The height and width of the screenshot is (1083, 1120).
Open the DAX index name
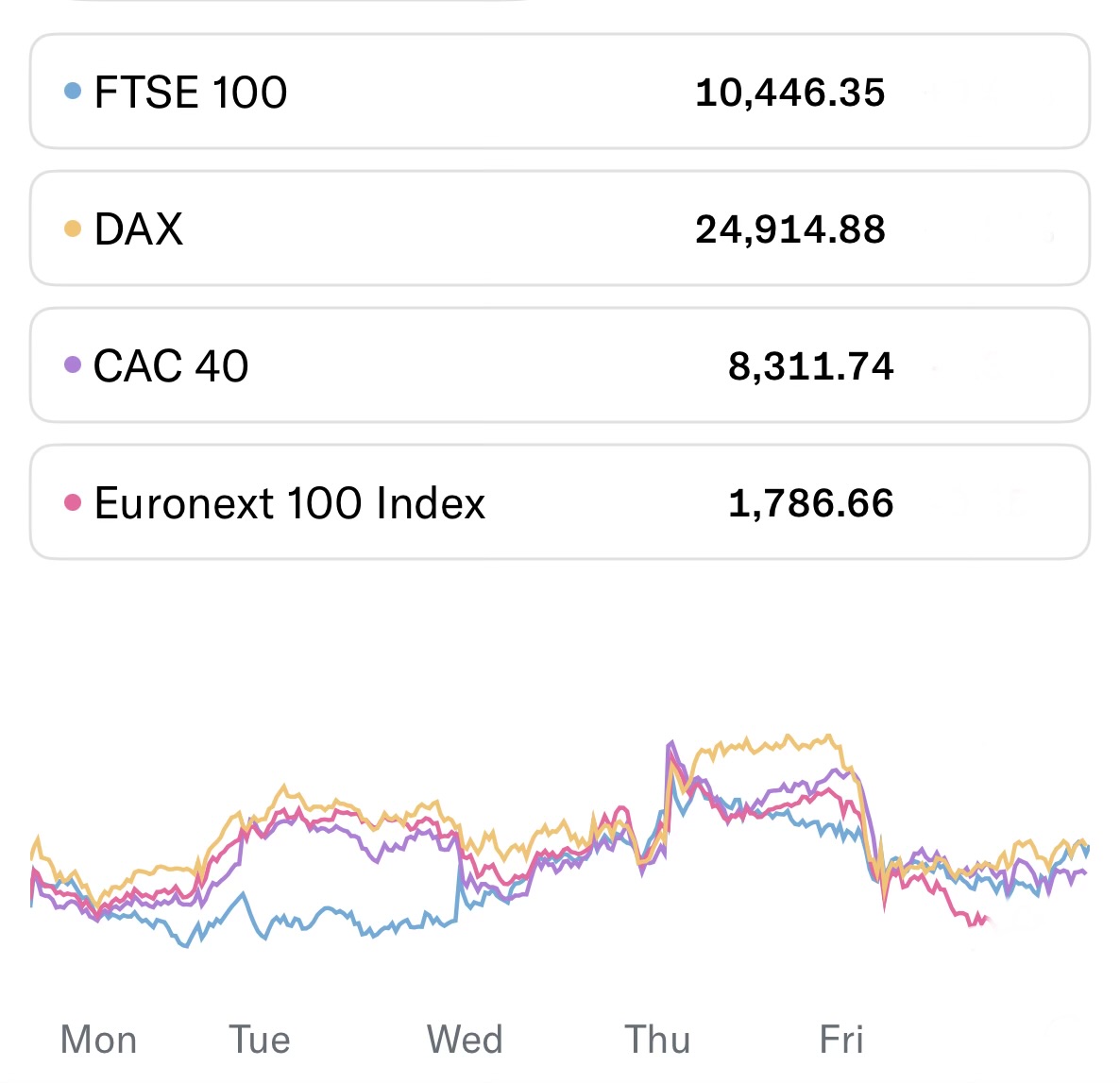coord(139,229)
